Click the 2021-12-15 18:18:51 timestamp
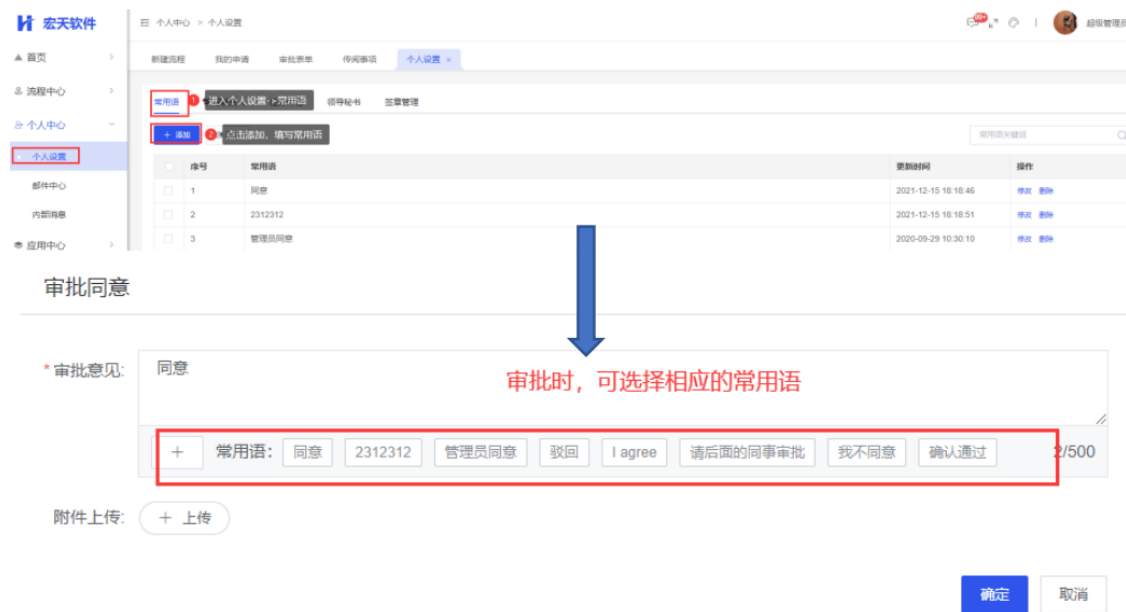Screen dimensions: 1126x612 click(935, 215)
